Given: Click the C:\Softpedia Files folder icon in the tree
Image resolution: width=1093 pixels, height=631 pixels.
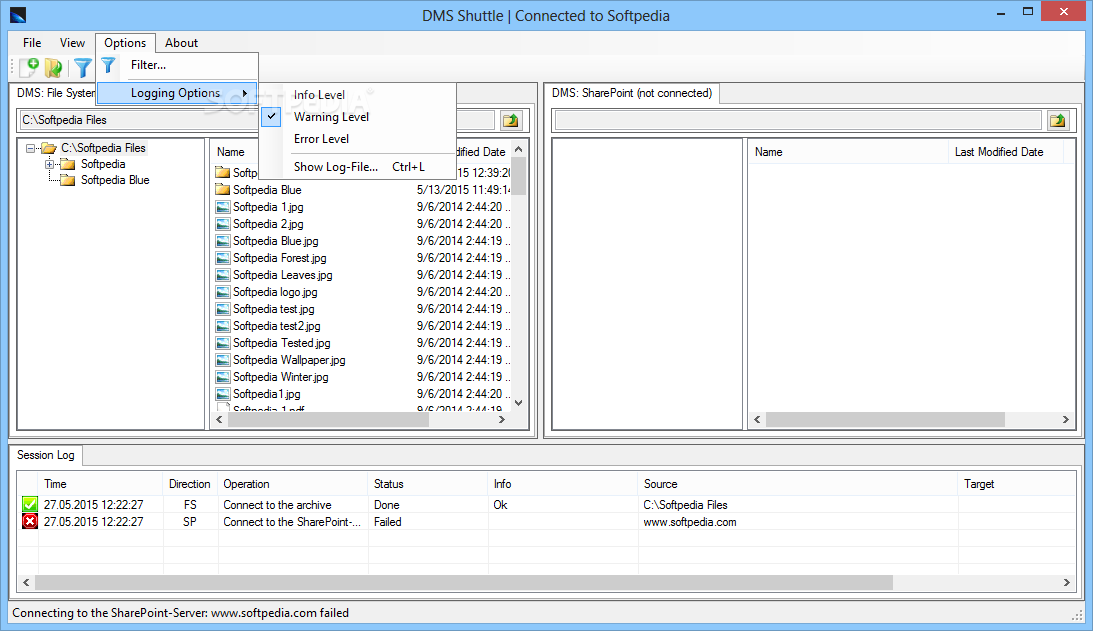Looking at the screenshot, I should (x=49, y=148).
